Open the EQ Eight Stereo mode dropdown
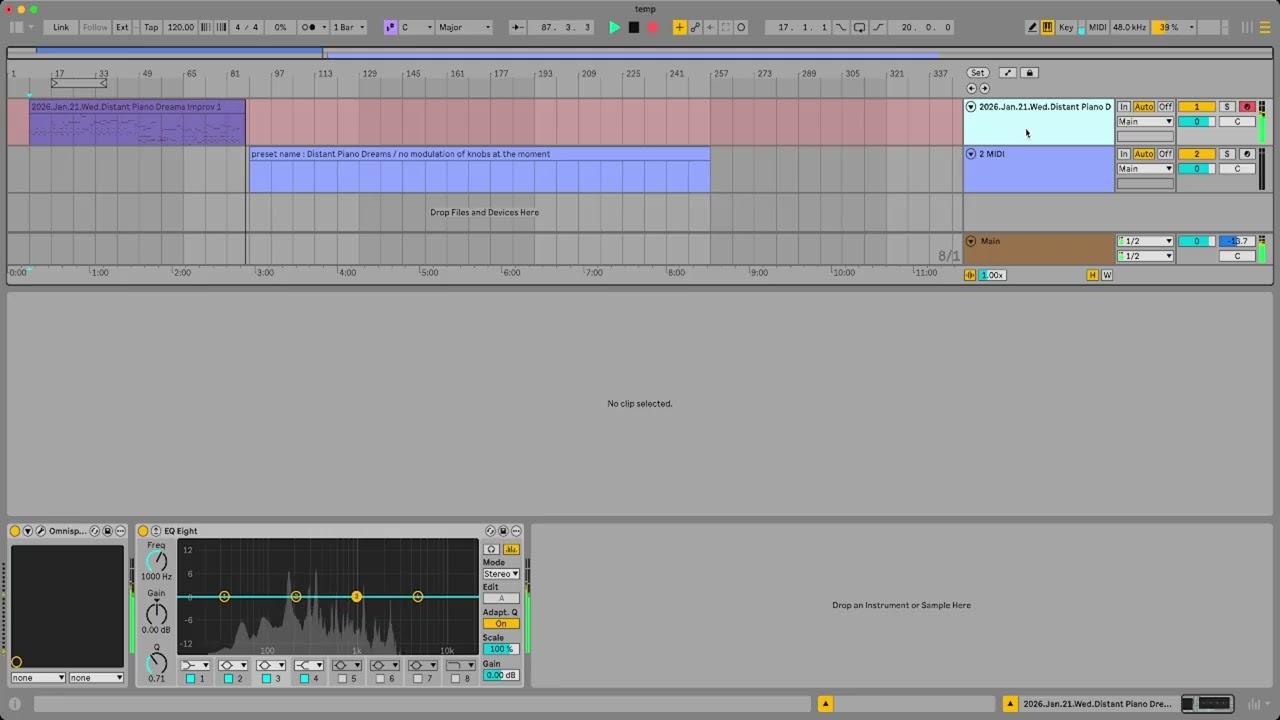The width and height of the screenshot is (1280, 720). (501, 574)
